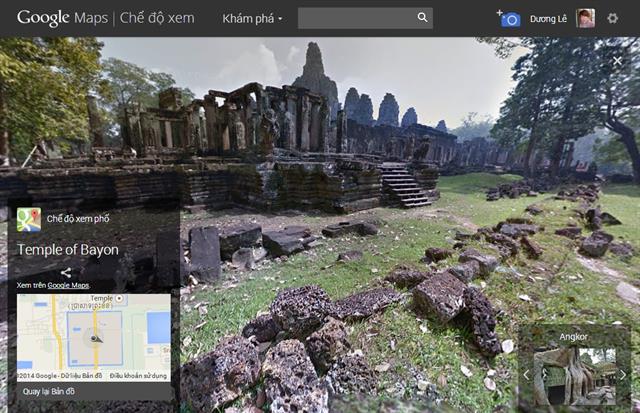The width and height of the screenshot is (640, 413).
Task: Open the Angkor thumbnail image
Action: (574, 376)
